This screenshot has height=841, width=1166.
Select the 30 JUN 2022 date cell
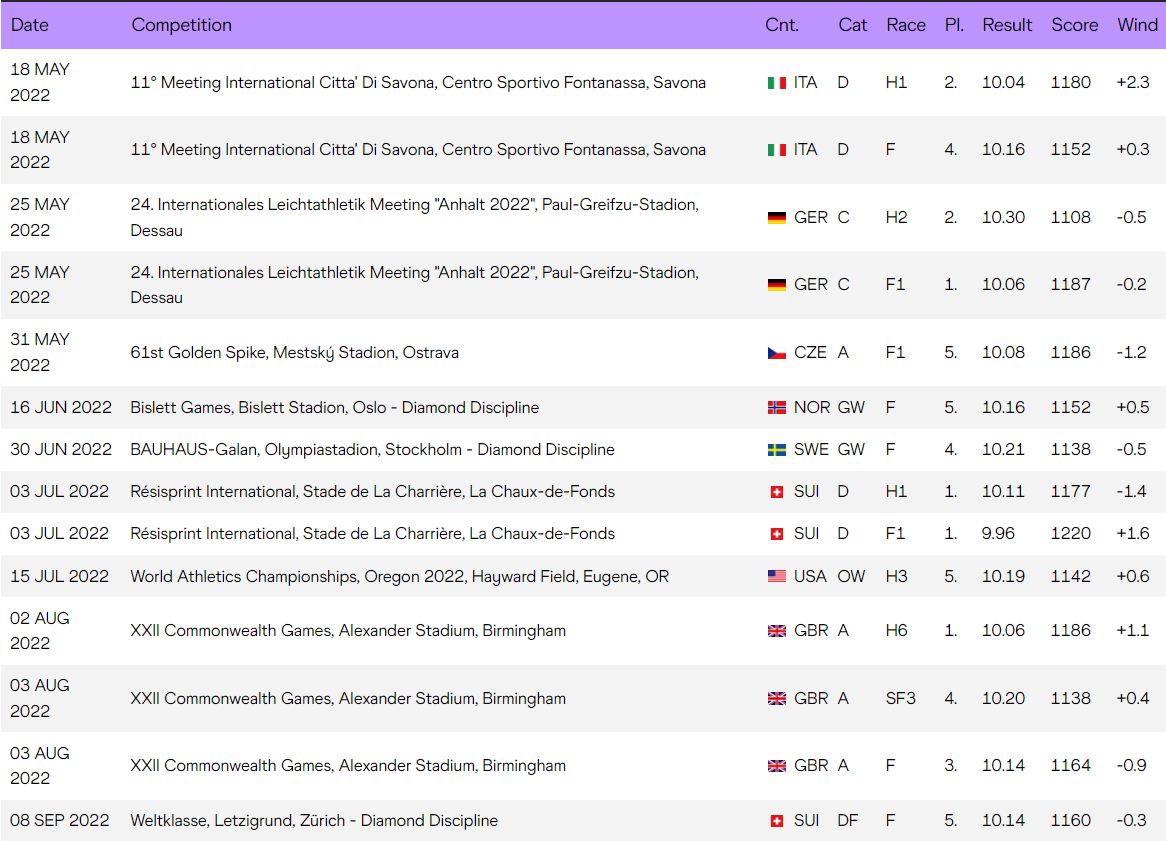click(x=61, y=450)
